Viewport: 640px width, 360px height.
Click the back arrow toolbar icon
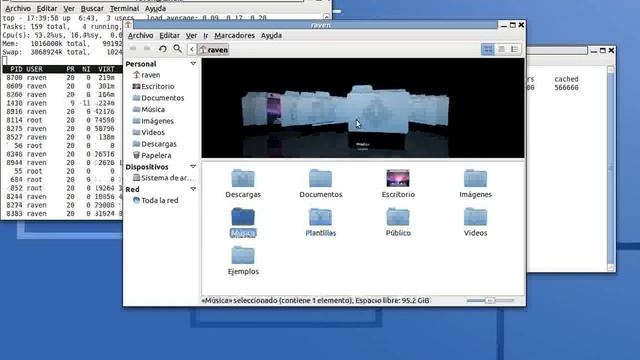point(133,49)
